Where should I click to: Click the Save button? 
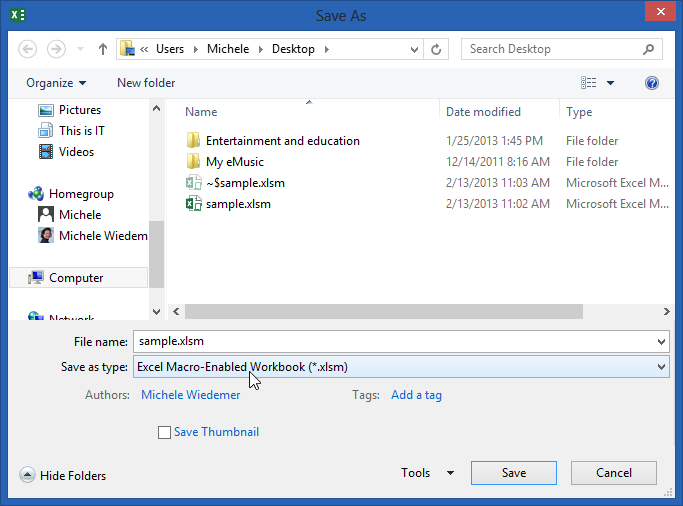coord(513,473)
